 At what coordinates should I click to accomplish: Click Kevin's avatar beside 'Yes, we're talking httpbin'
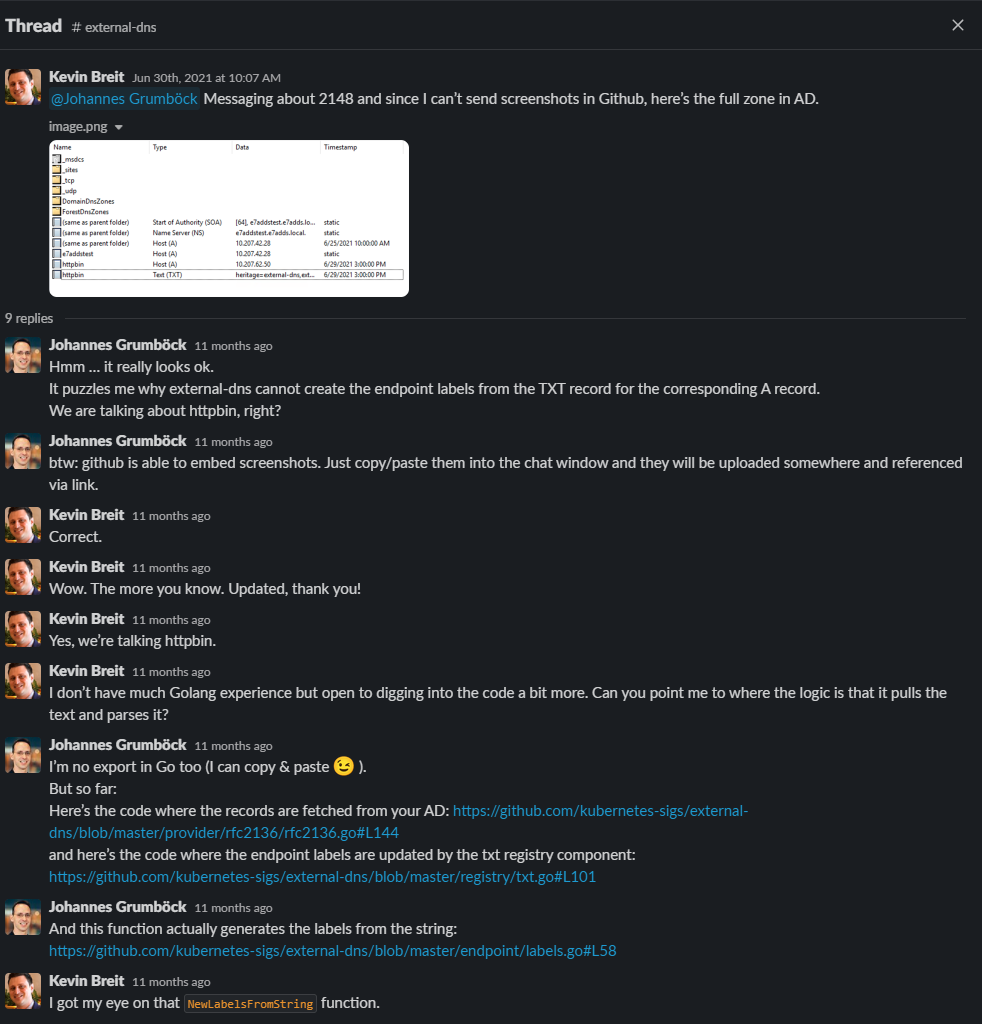pos(23,629)
